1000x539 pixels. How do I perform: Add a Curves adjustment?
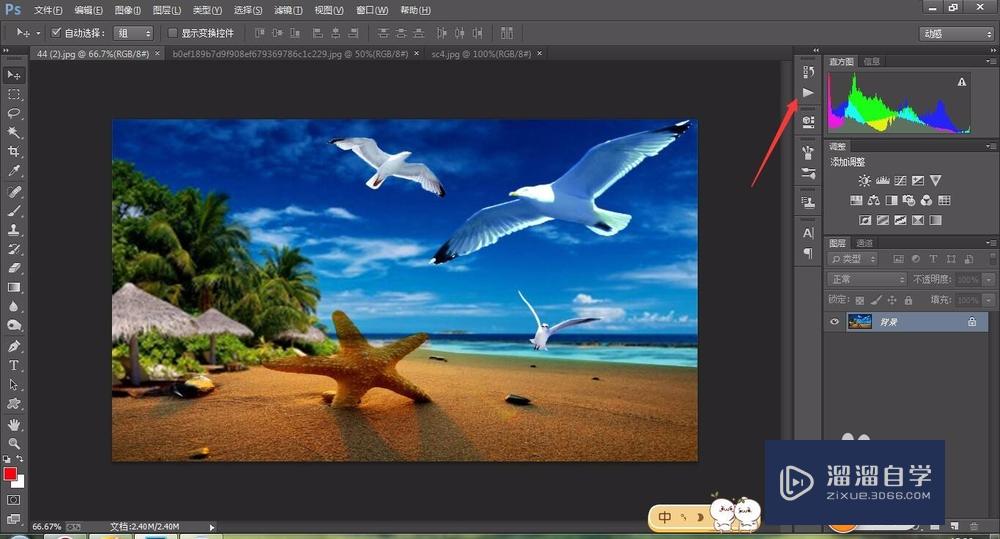[900, 181]
